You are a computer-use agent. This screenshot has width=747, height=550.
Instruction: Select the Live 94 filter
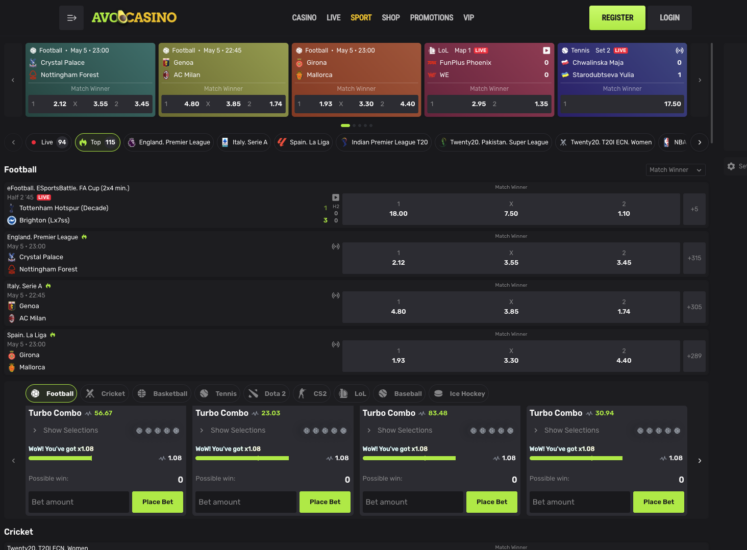click(49, 142)
